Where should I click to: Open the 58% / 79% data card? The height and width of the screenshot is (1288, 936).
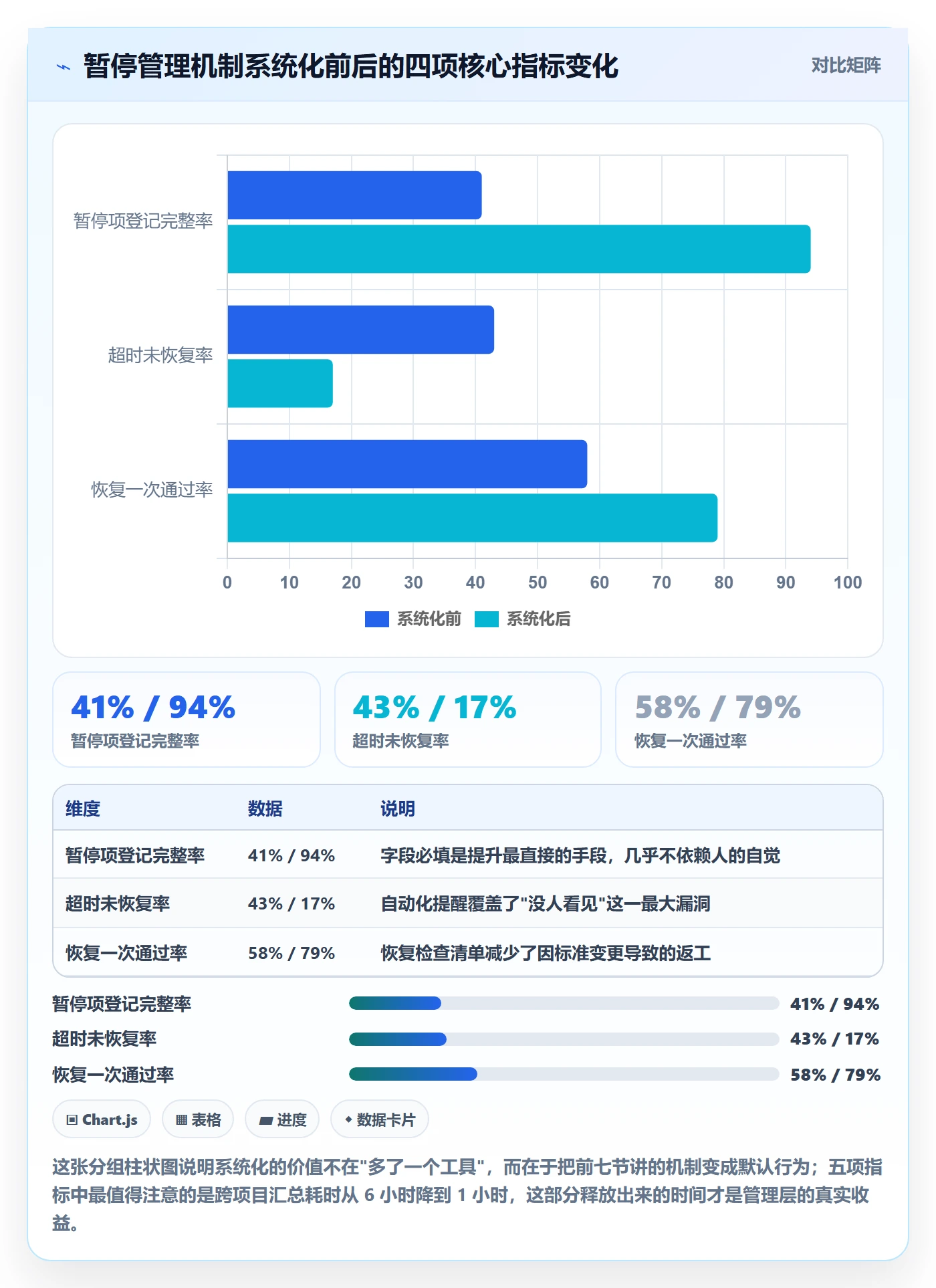(x=749, y=720)
